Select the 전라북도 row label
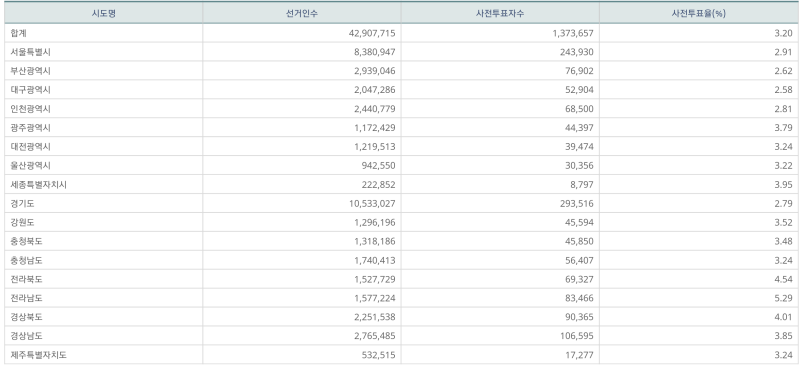The image size is (800, 369). [x=27, y=279]
